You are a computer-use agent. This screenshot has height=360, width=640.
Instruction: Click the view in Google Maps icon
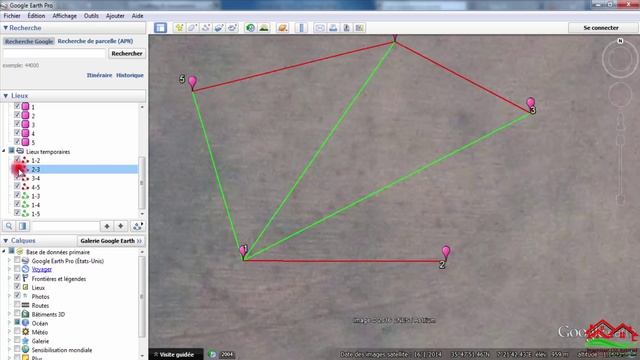tap(360, 27)
